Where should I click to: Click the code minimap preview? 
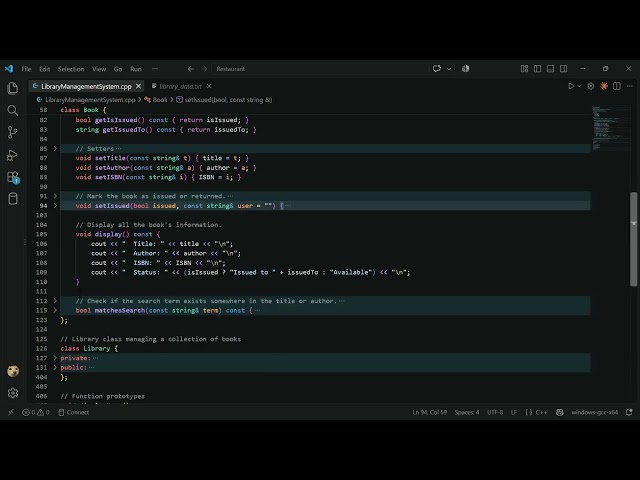tap(610, 128)
